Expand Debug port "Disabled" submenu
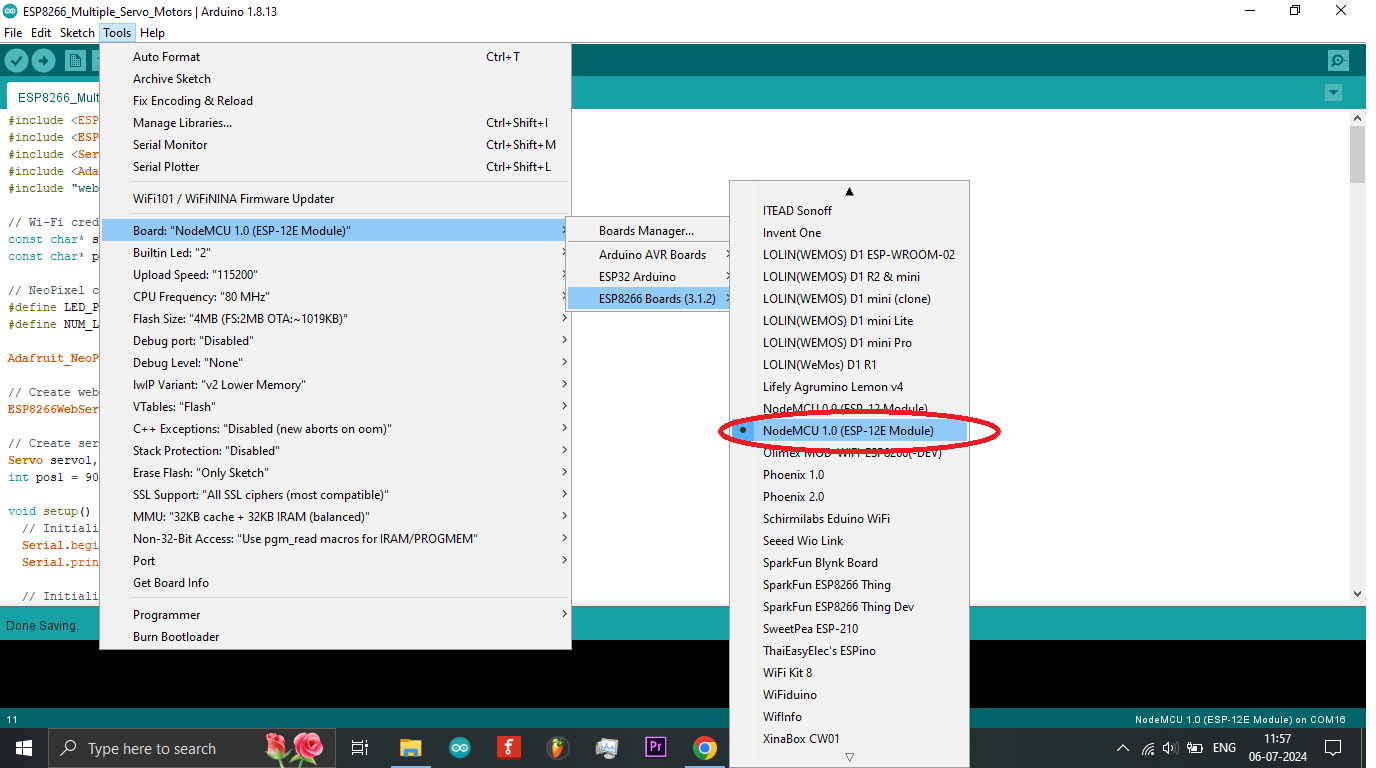Viewport: 1376px width, 768px height. click(335, 341)
